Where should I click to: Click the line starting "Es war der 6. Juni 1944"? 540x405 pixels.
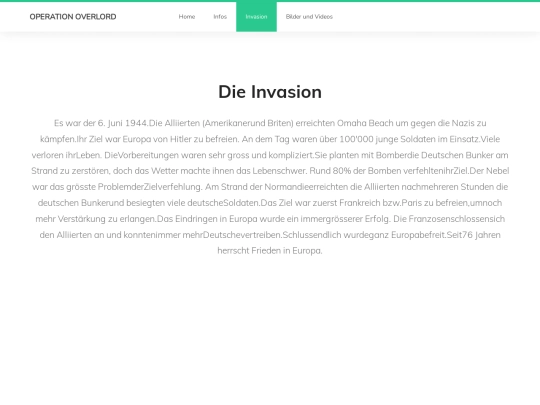click(270, 123)
